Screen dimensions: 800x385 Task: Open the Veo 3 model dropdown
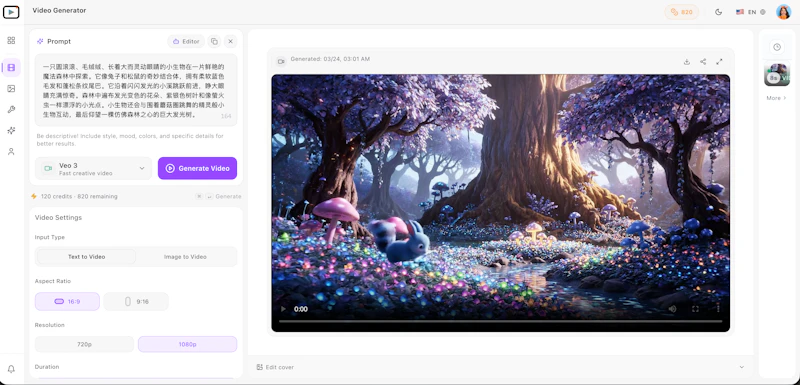click(x=93, y=168)
